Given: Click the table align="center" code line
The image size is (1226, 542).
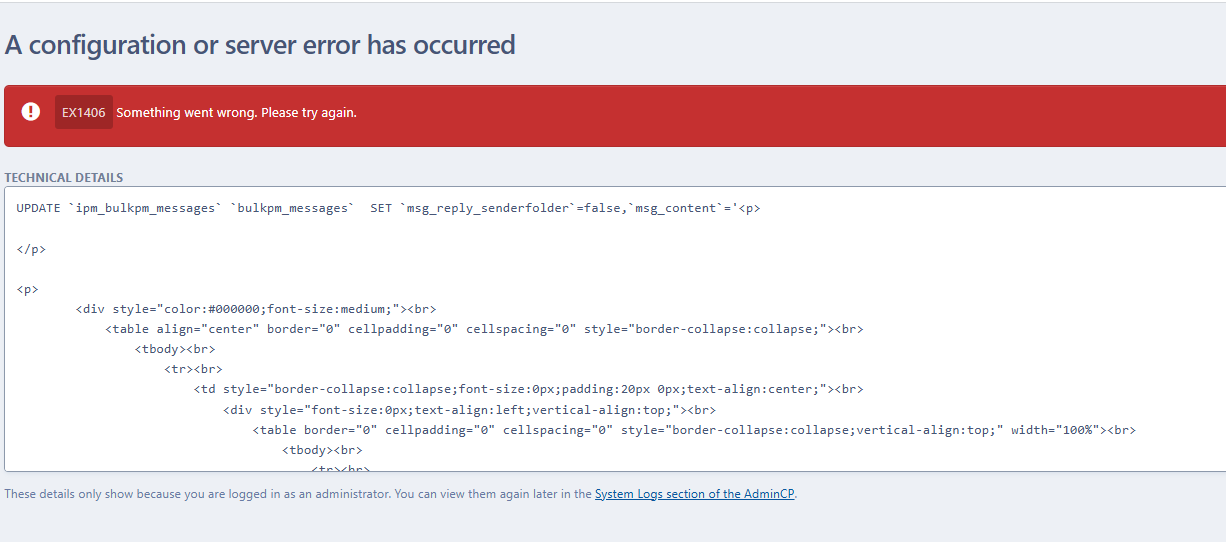Looking at the screenshot, I should pyautogui.click(x=484, y=329).
